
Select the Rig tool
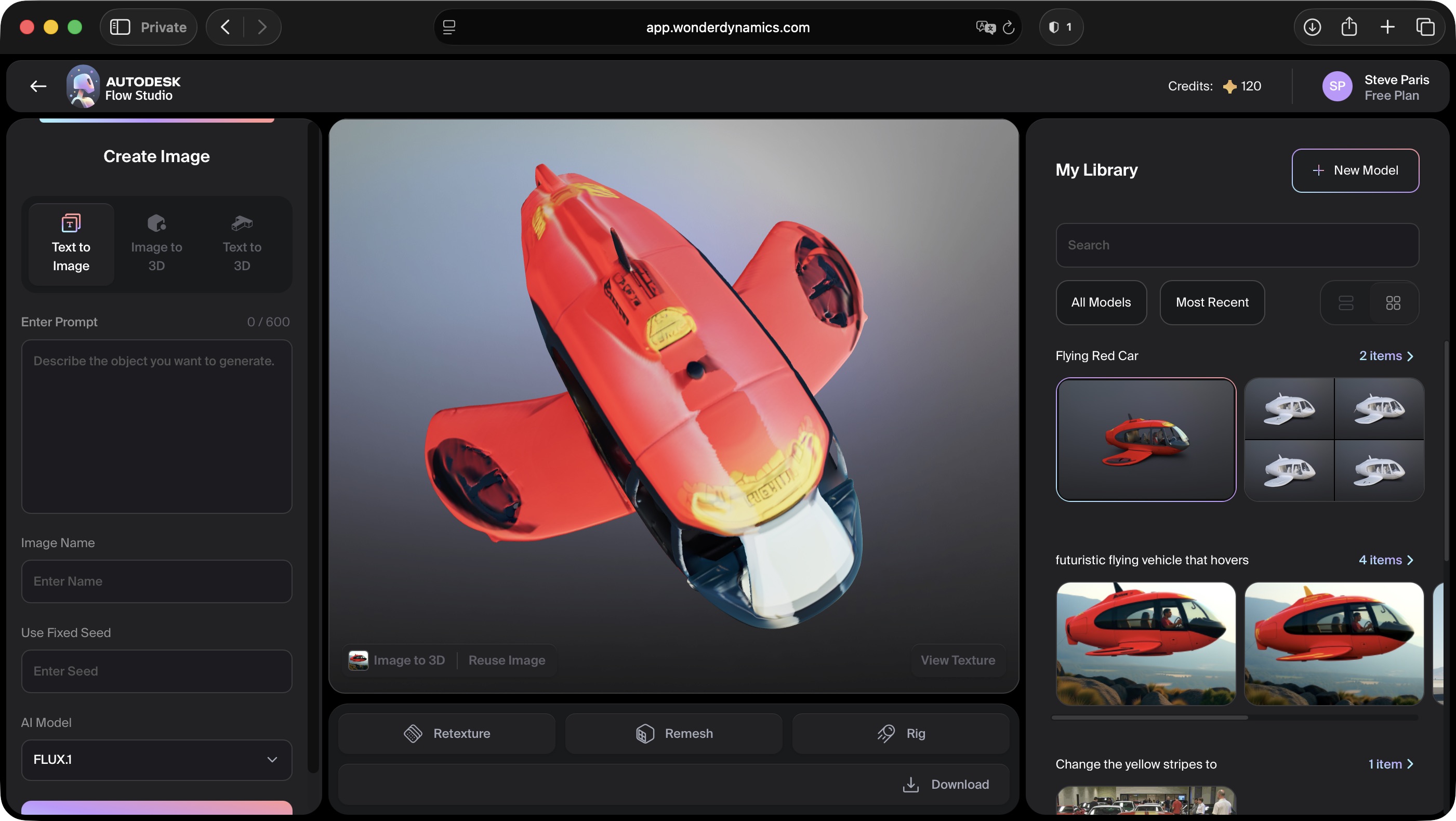900,733
